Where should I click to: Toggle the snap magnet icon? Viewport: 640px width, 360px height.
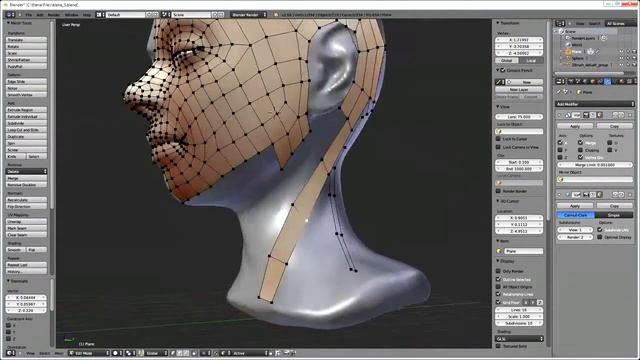216,353
